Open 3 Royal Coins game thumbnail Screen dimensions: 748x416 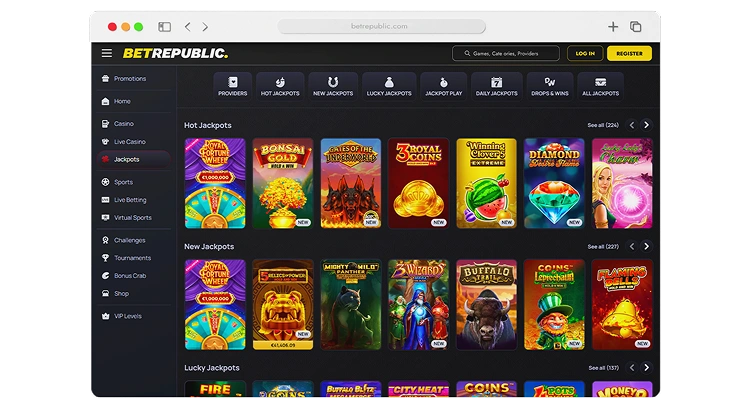tap(418, 183)
